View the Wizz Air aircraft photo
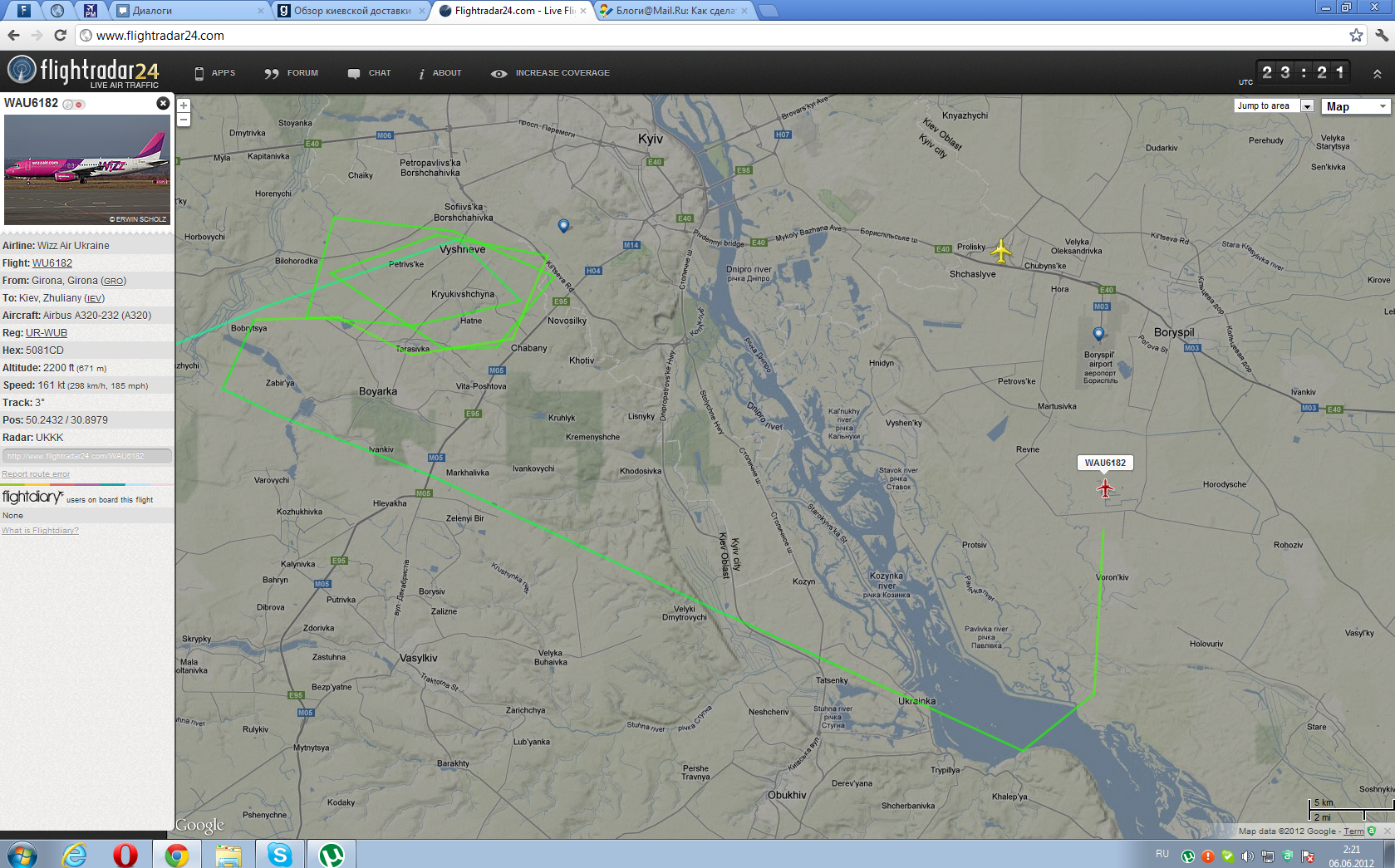1395x868 pixels. point(87,170)
